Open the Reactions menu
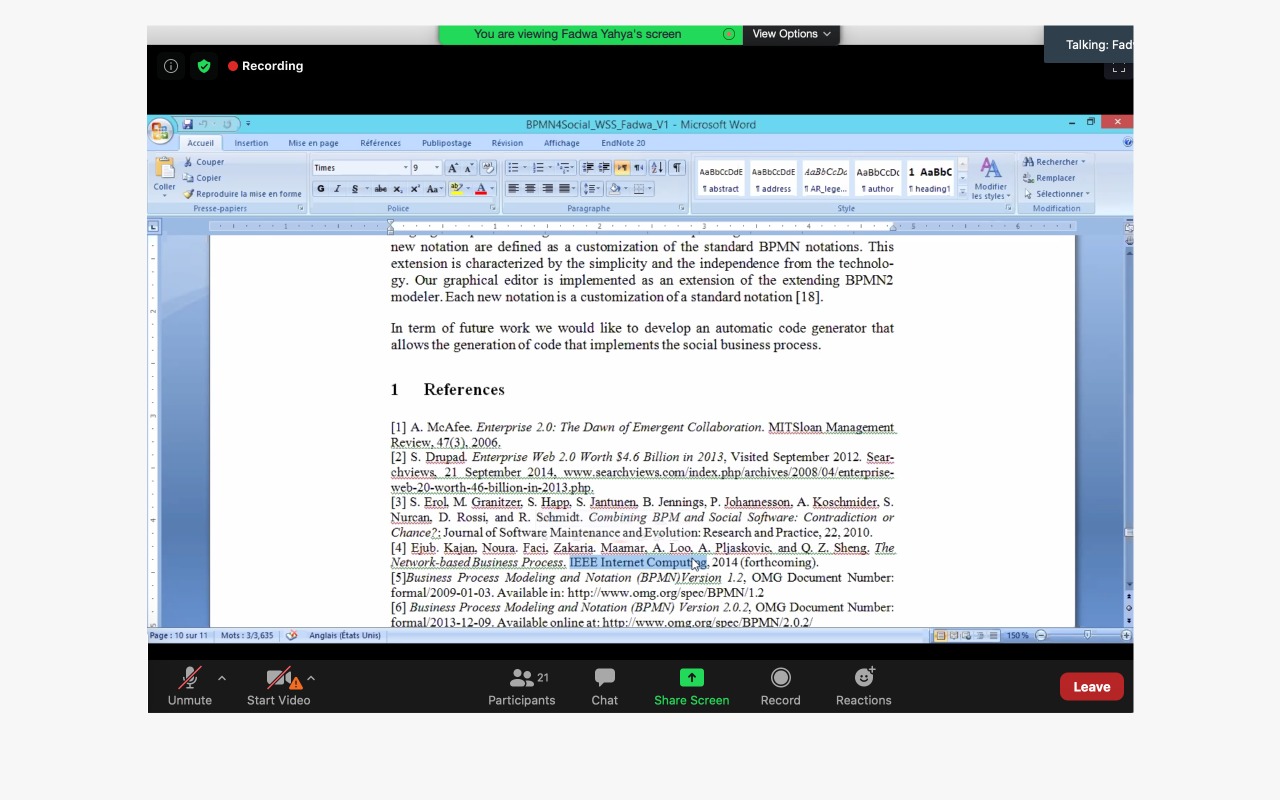1280x800 pixels. pyautogui.click(x=863, y=686)
